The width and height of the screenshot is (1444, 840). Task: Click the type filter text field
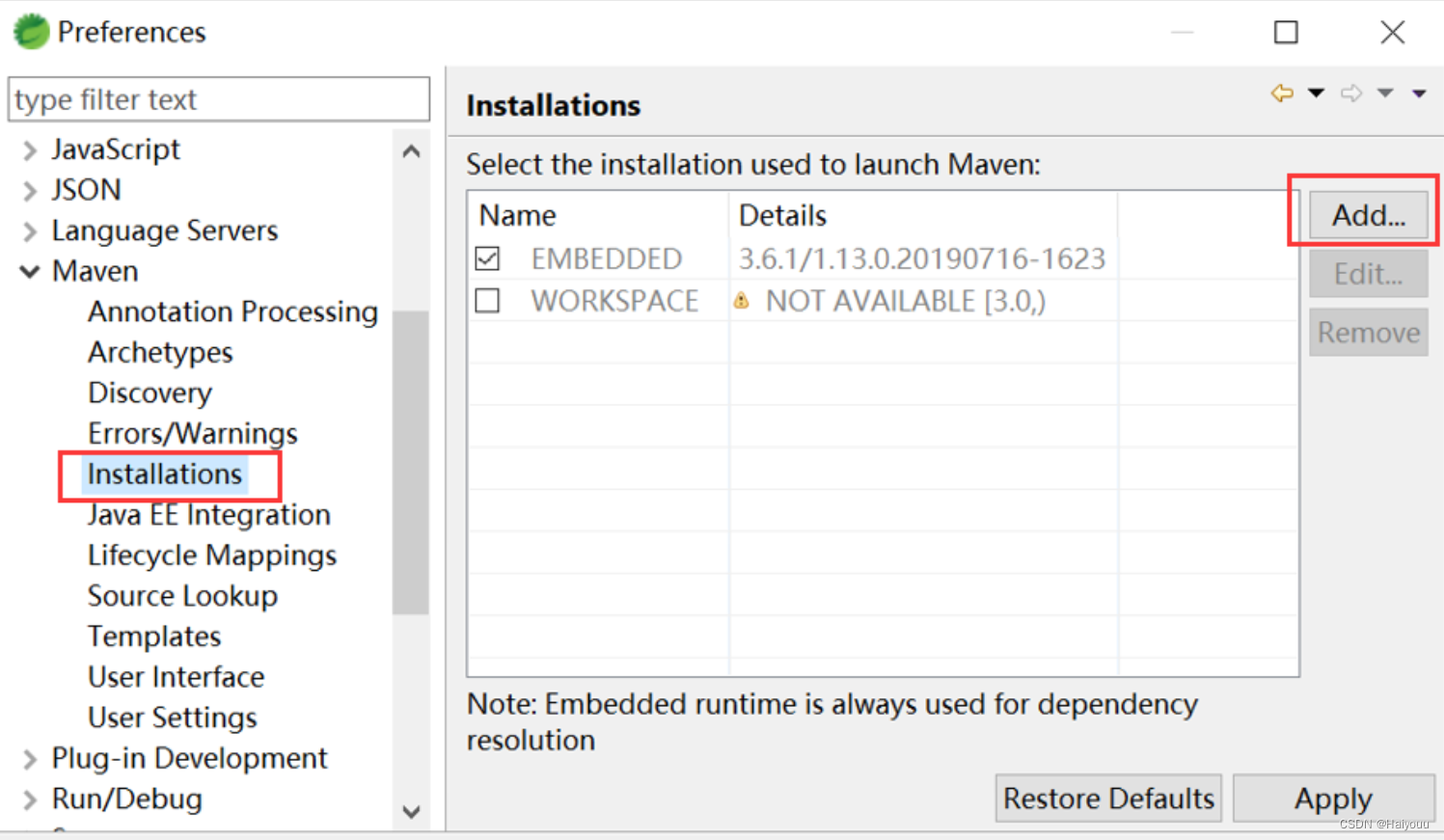pos(217,98)
